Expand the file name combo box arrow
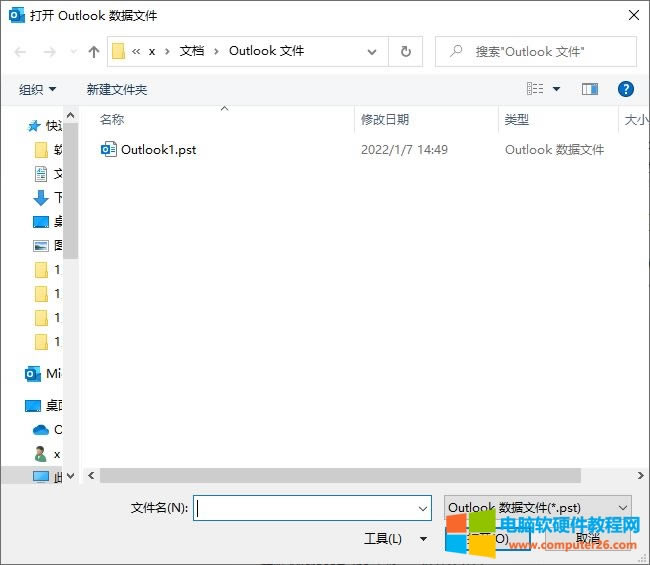This screenshot has height=565, width=650. (x=422, y=508)
